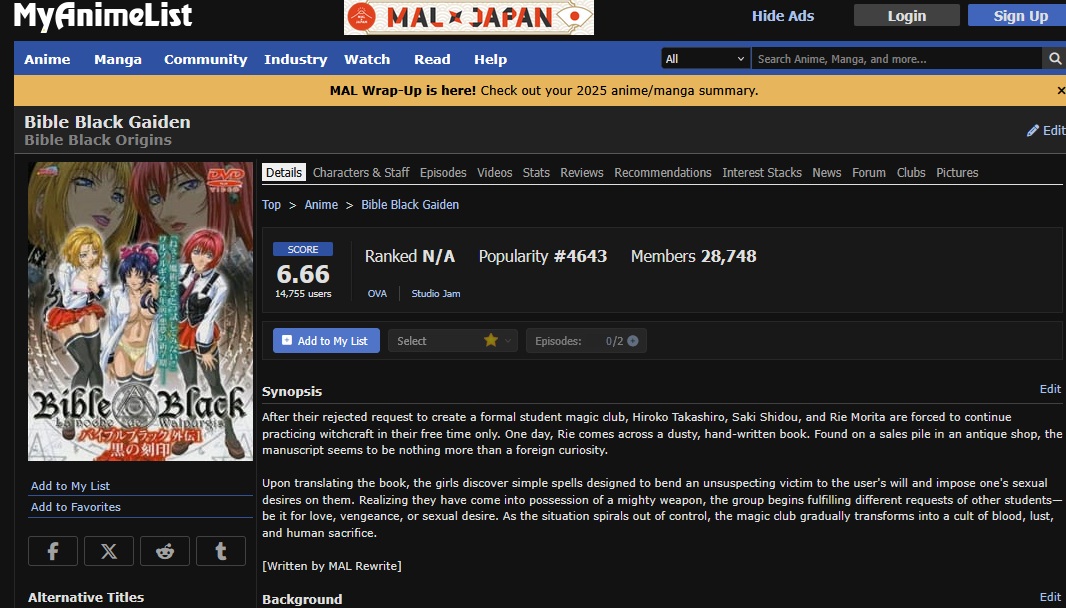
Task: Select the Details tab
Action: (283, 173)
